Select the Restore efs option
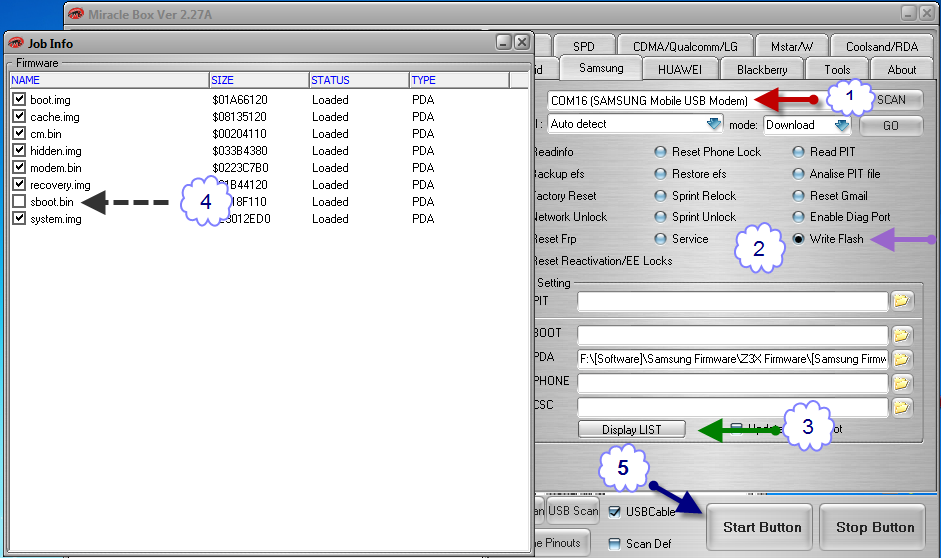941x558 pixels. 660,174
